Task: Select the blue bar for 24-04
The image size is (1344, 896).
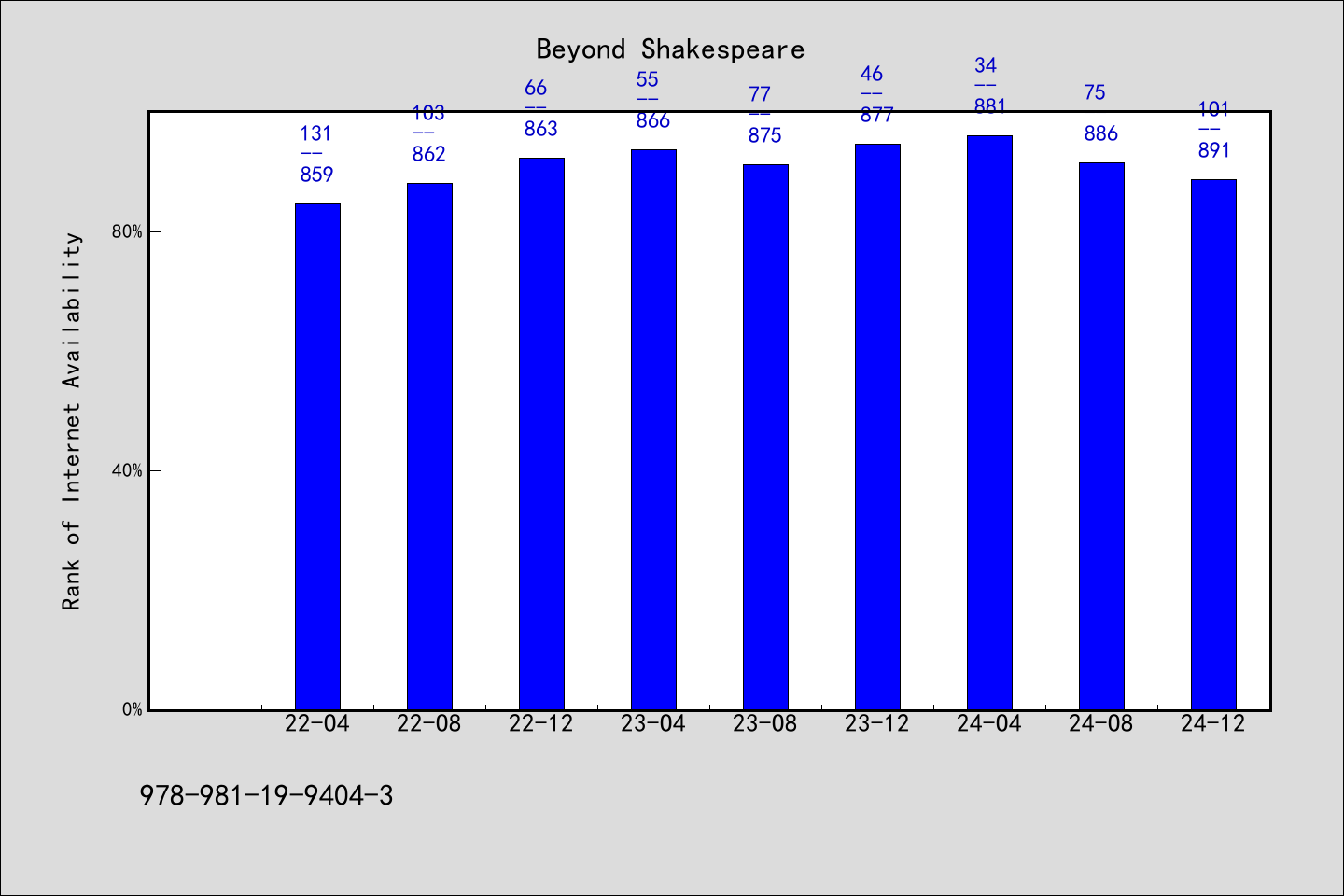Action: [x=989, y=423]
